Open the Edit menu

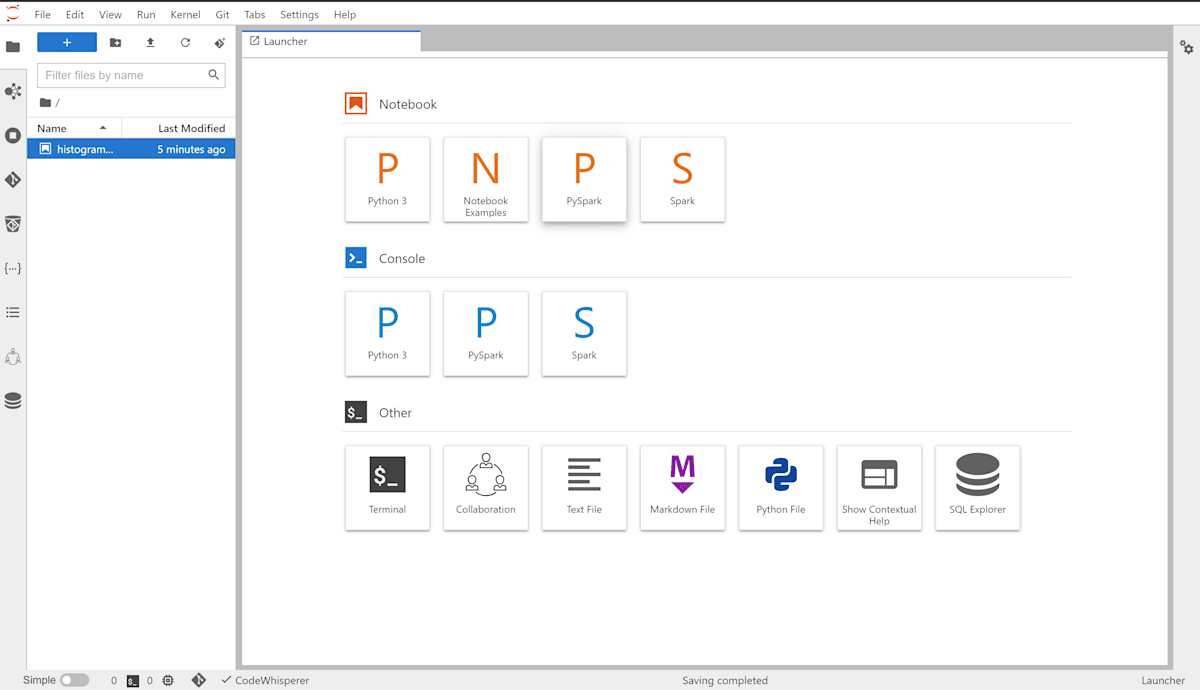click(75, 15)
